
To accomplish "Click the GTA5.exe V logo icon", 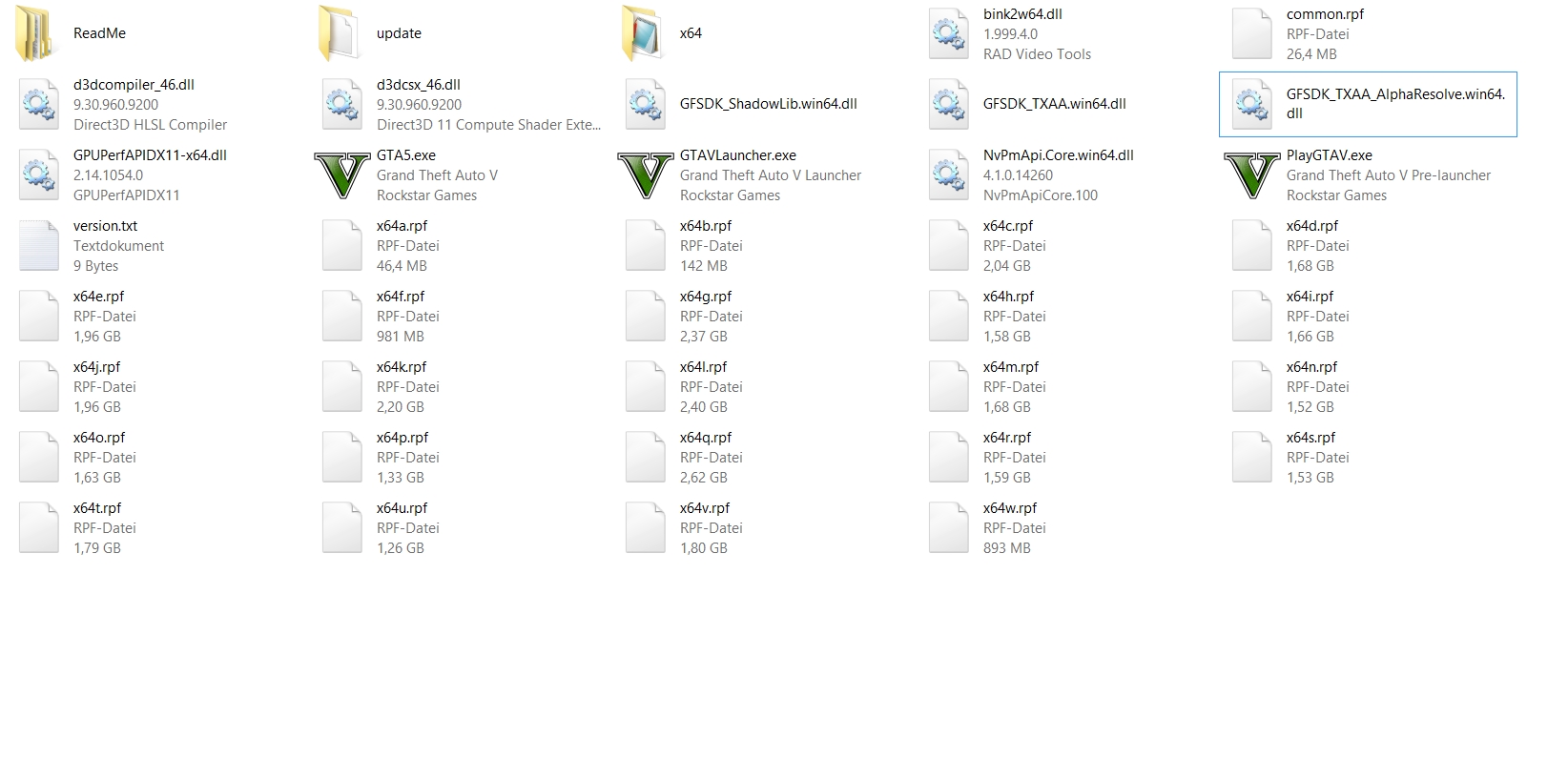I will point(341,174).
